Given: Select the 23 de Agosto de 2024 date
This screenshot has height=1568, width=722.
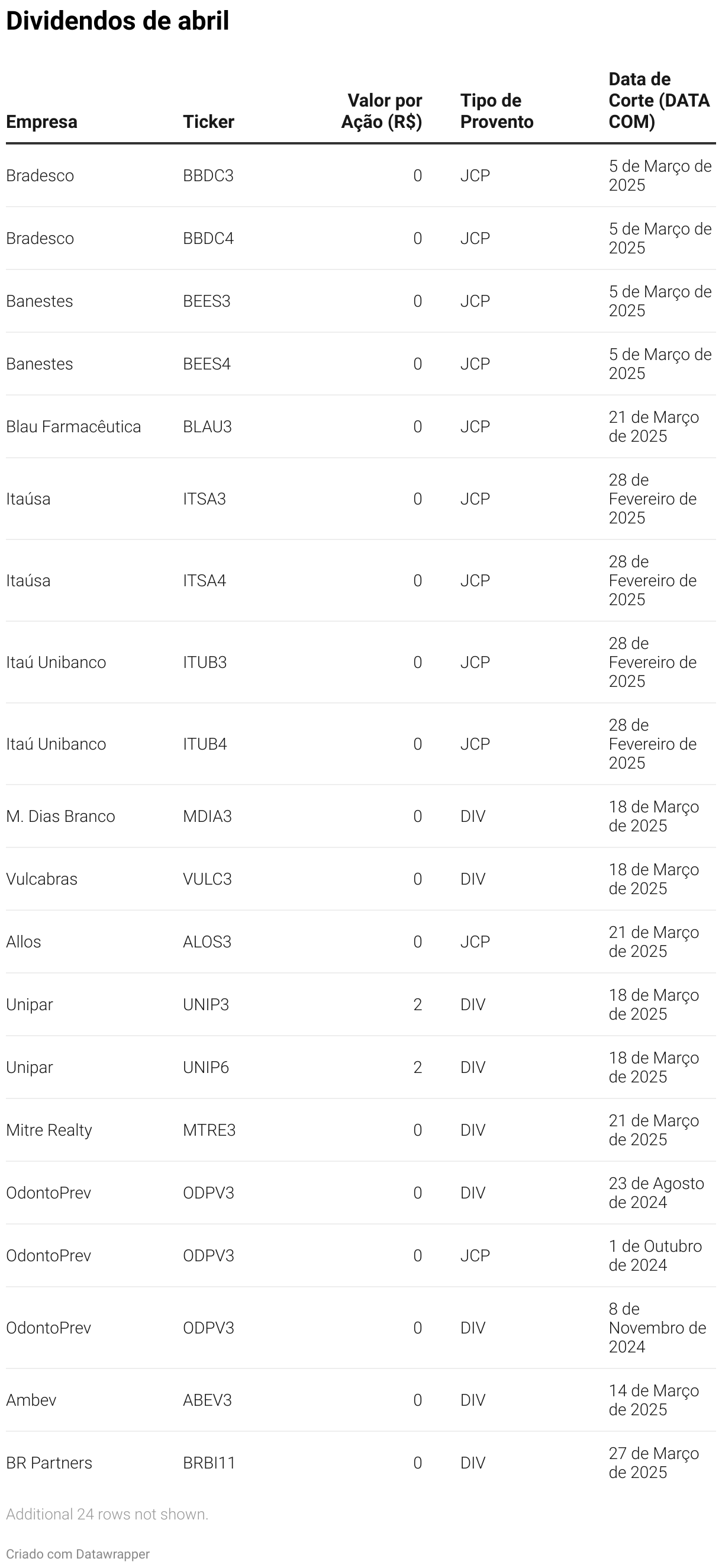Looking at the screenshot, I should point(656,1193).
